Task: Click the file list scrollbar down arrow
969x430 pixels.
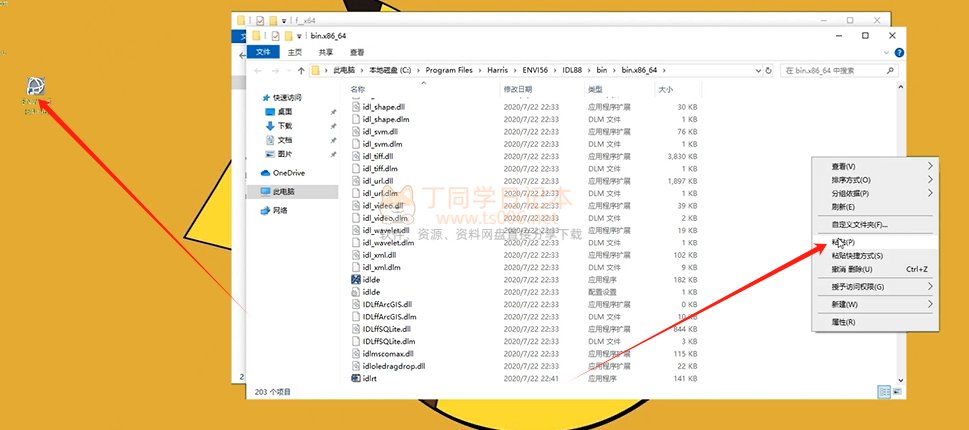Action: click(x=900, y=381)
